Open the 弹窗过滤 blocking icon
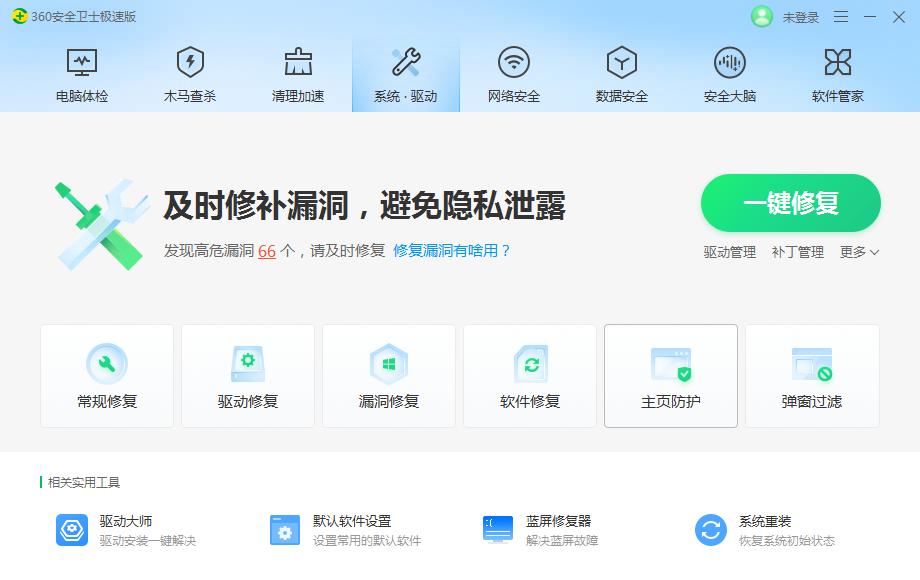This screenshot has width=920, height=580. [812, 363]
